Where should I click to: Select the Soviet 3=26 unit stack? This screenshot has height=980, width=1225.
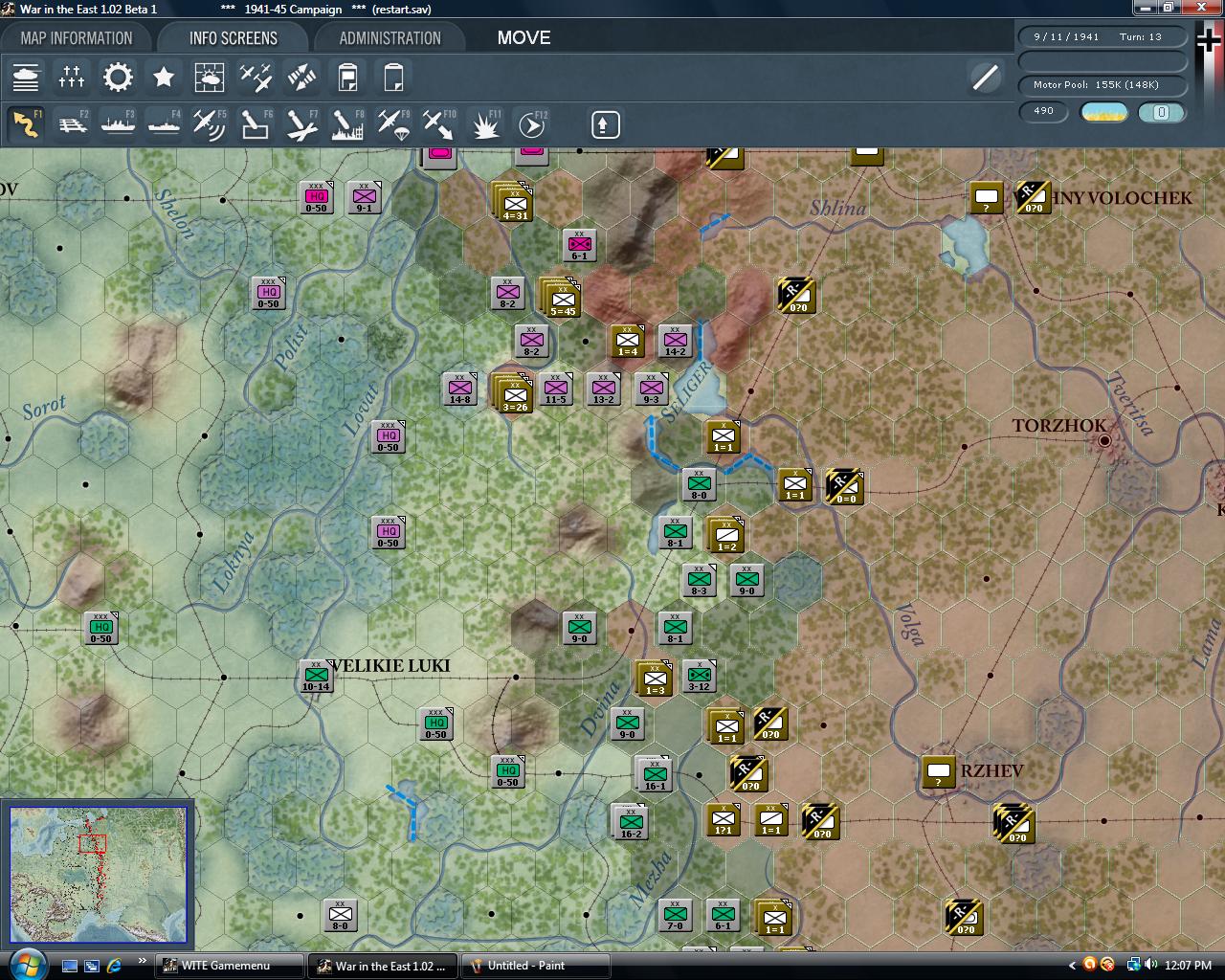click(515, 395)
